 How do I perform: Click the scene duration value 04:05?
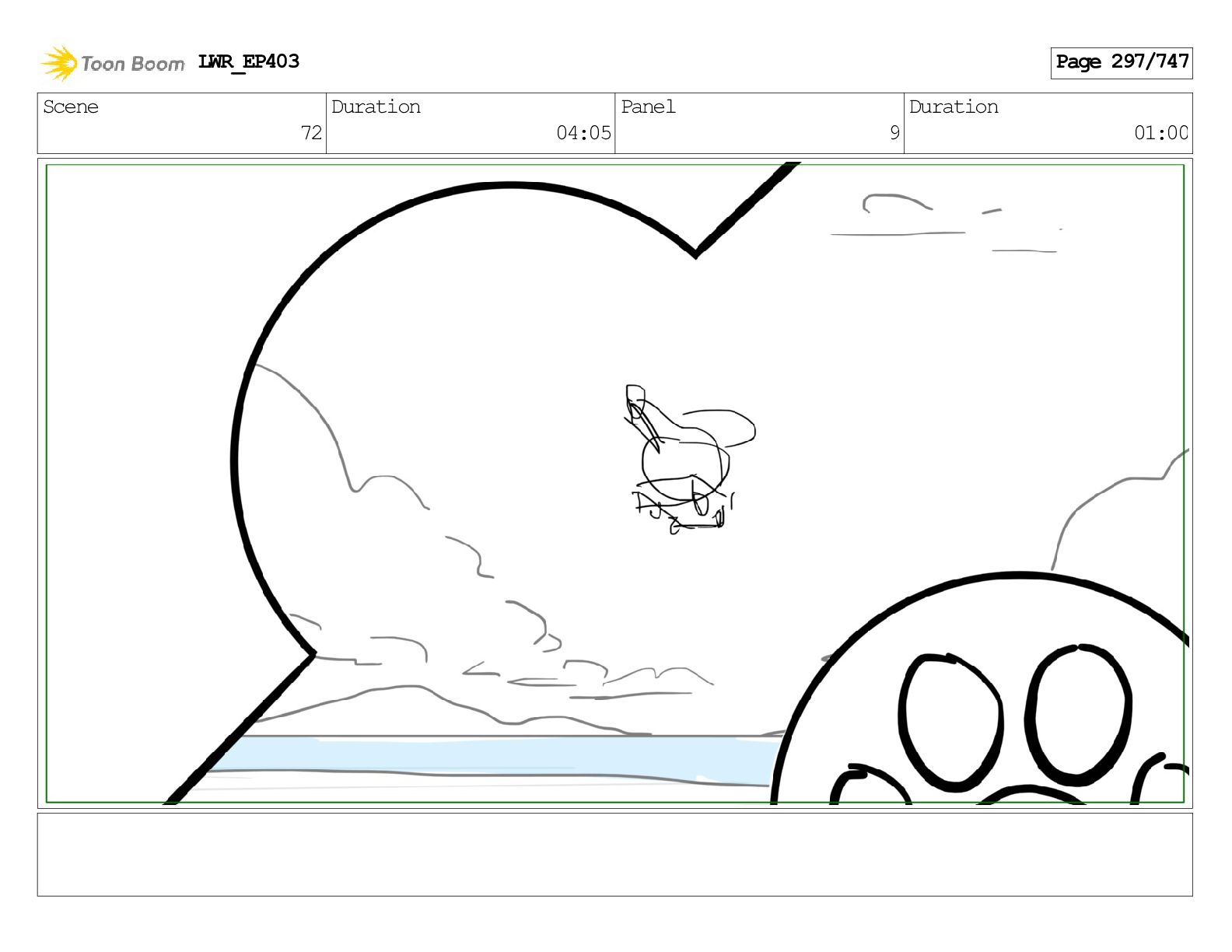pos(583,133)
